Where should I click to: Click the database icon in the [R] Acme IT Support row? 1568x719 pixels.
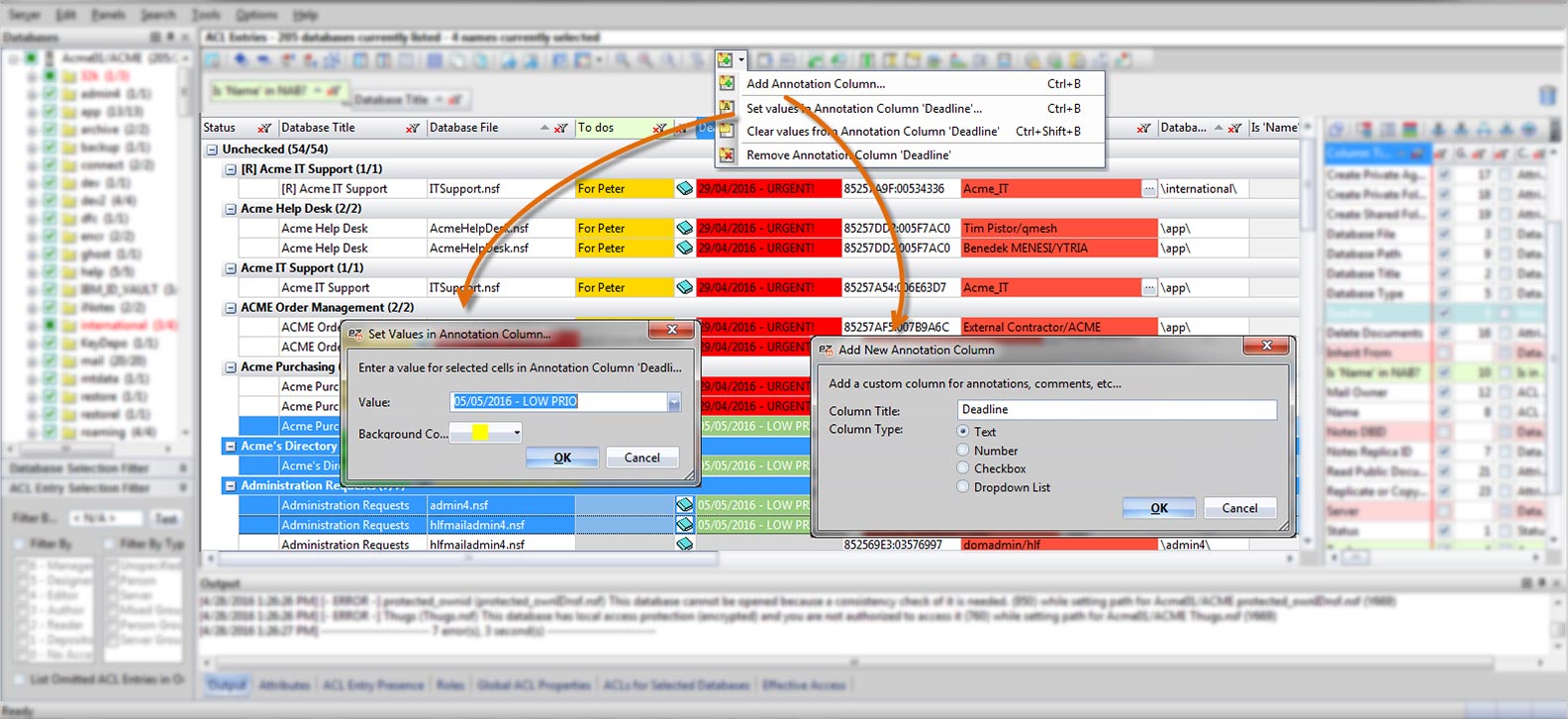[684, 188]
